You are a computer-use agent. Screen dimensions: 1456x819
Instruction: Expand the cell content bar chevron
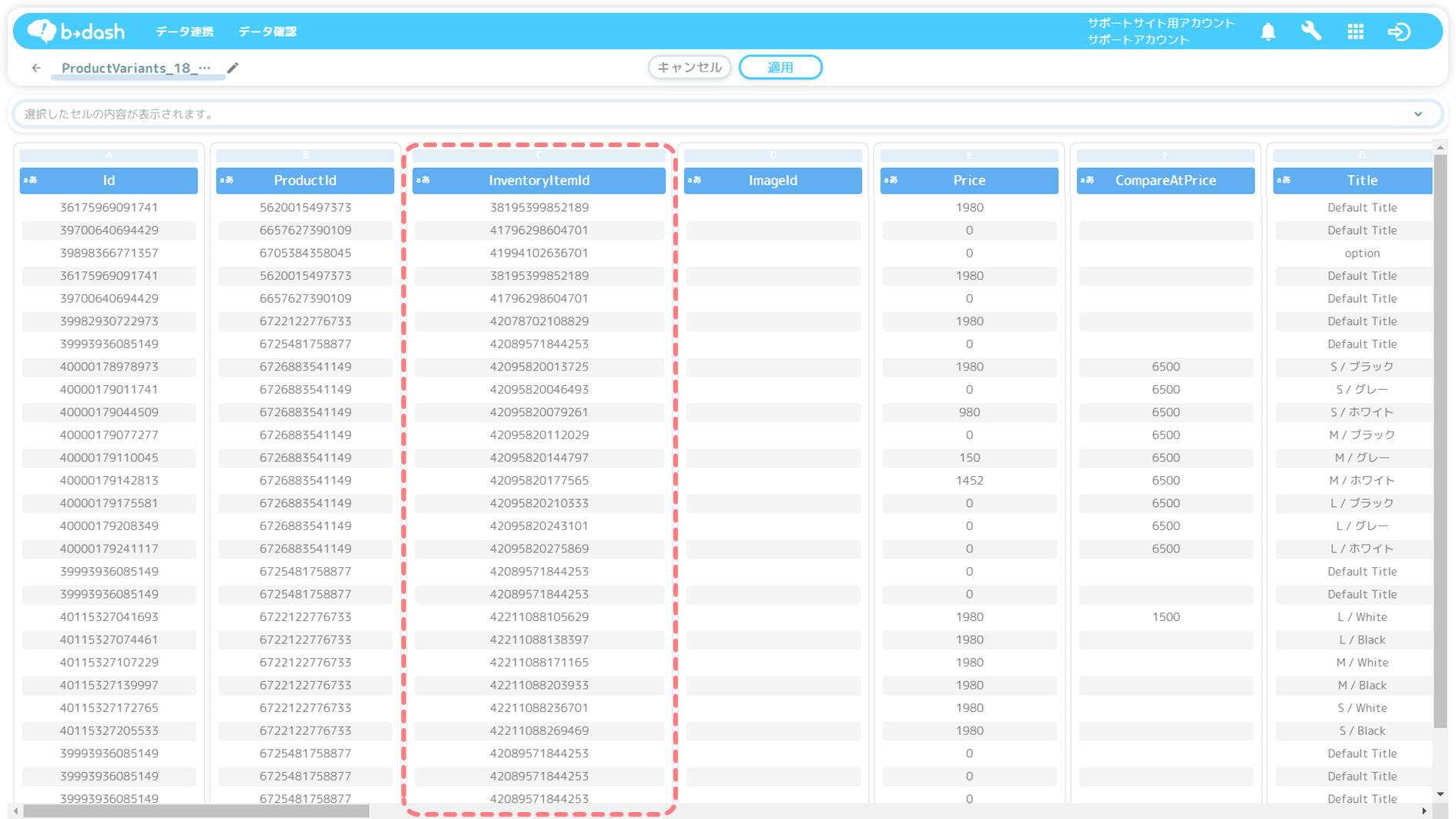pos(1418,114)
